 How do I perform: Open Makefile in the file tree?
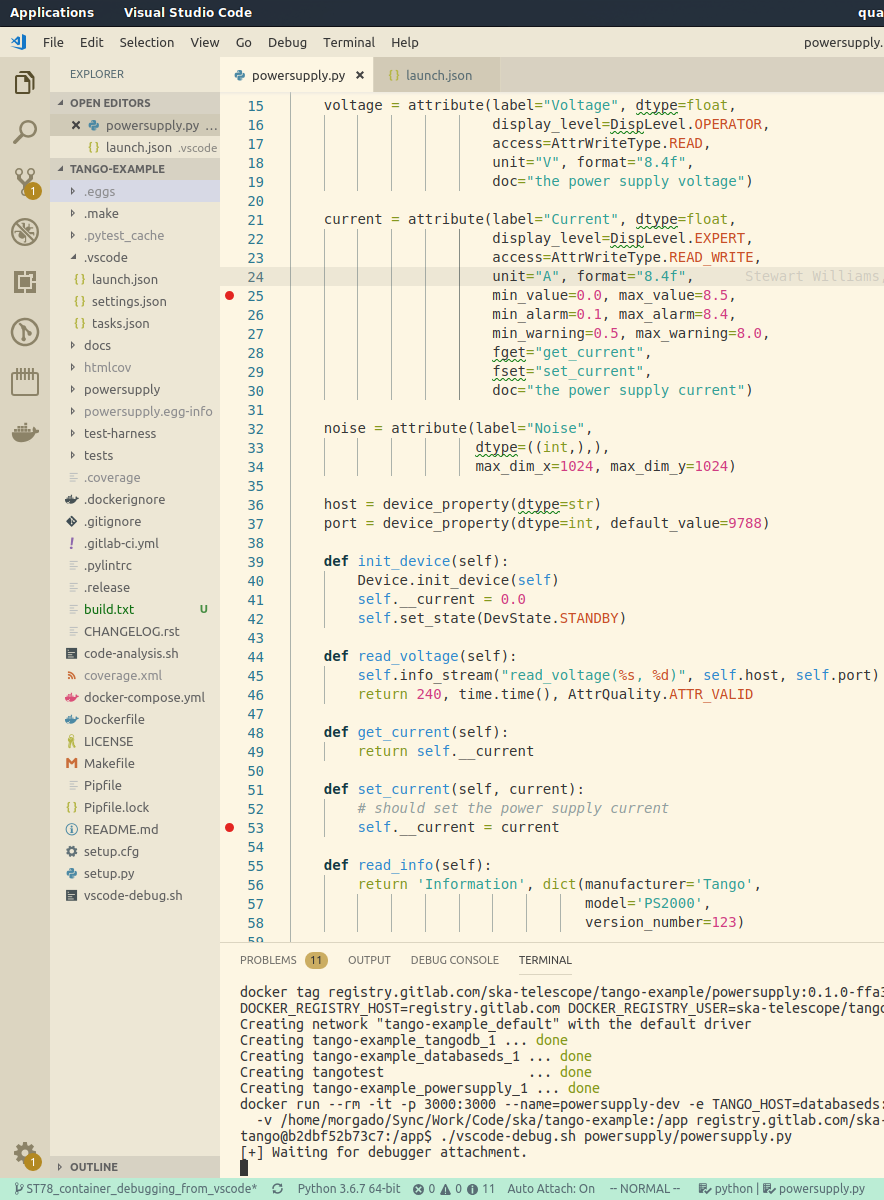[x=135, y=763]
